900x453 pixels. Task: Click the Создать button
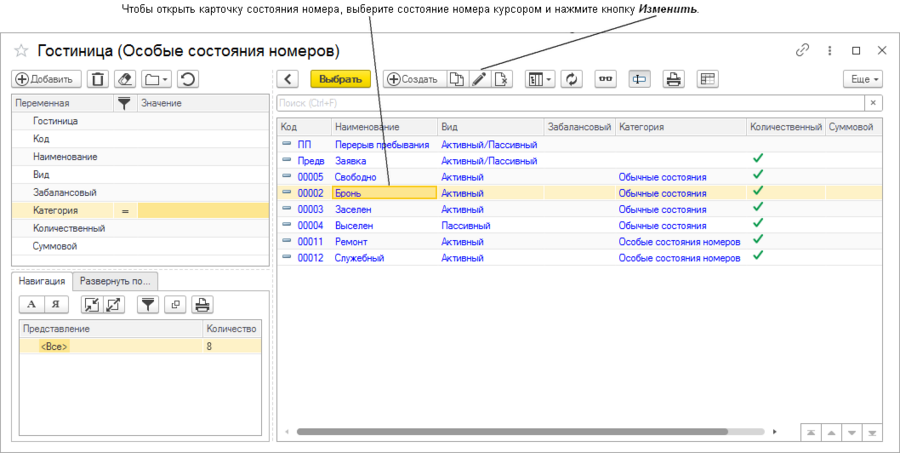(413, 79)
